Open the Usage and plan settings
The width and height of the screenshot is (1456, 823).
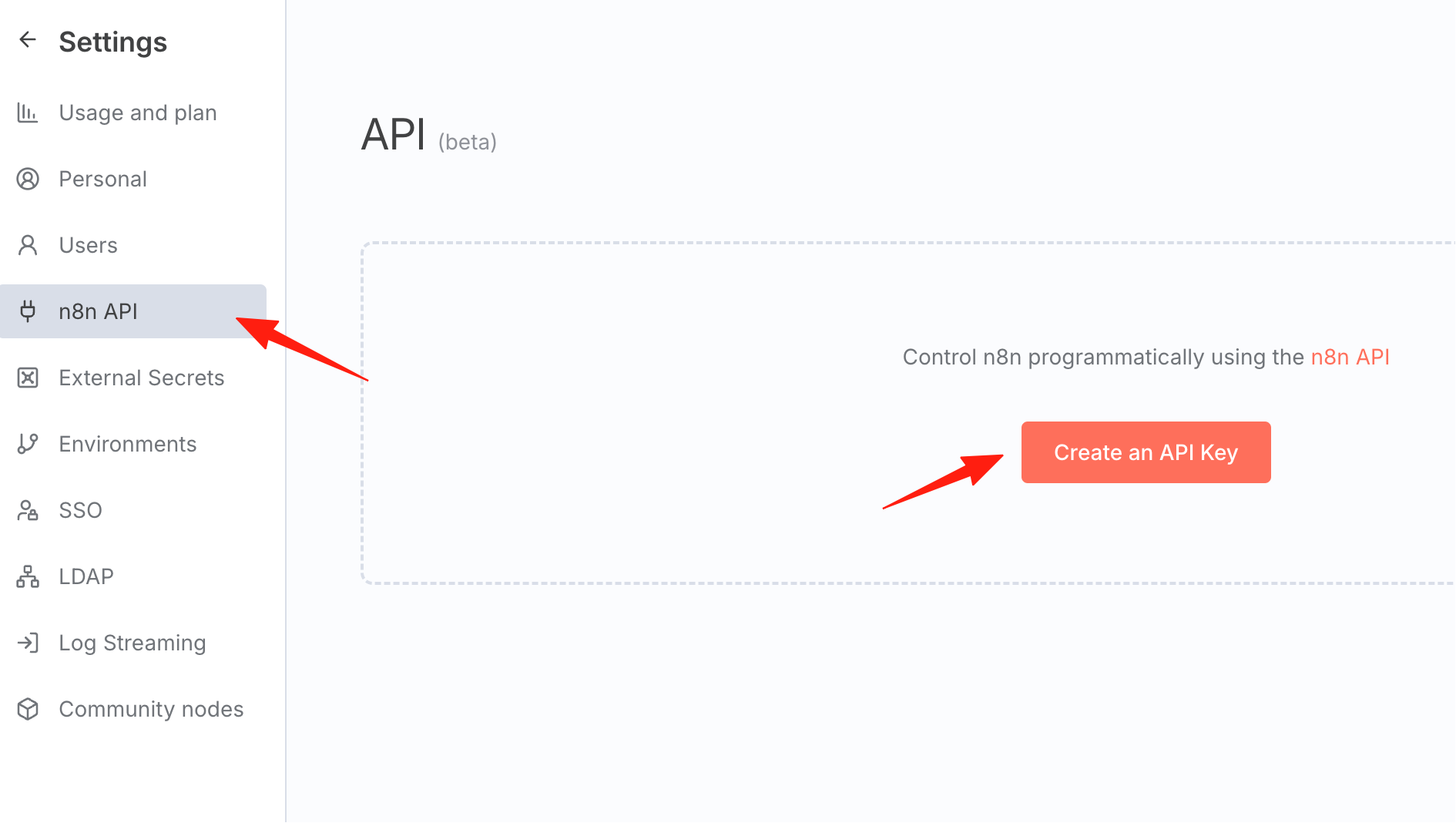pos(133,113)
